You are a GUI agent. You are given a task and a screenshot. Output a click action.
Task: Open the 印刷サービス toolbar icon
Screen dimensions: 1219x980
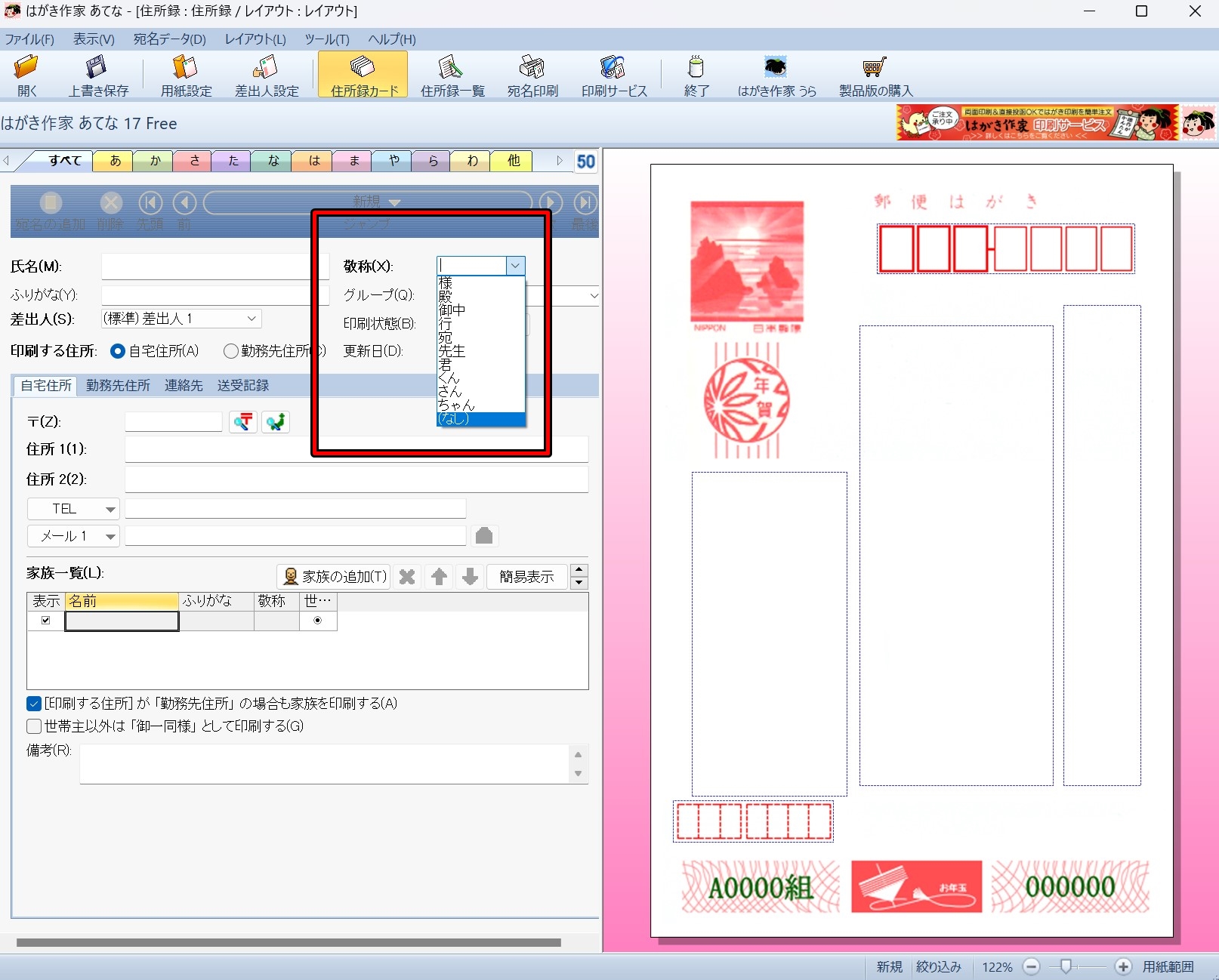(614, 75)
